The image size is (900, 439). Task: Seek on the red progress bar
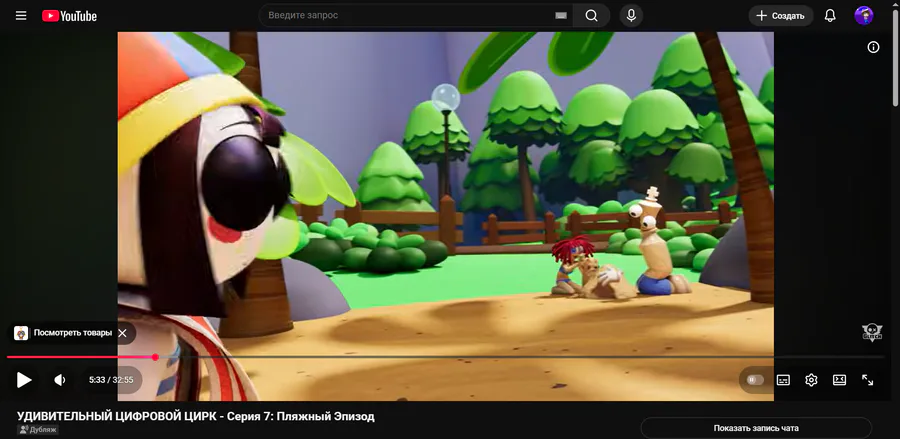(x=80, y=357)
